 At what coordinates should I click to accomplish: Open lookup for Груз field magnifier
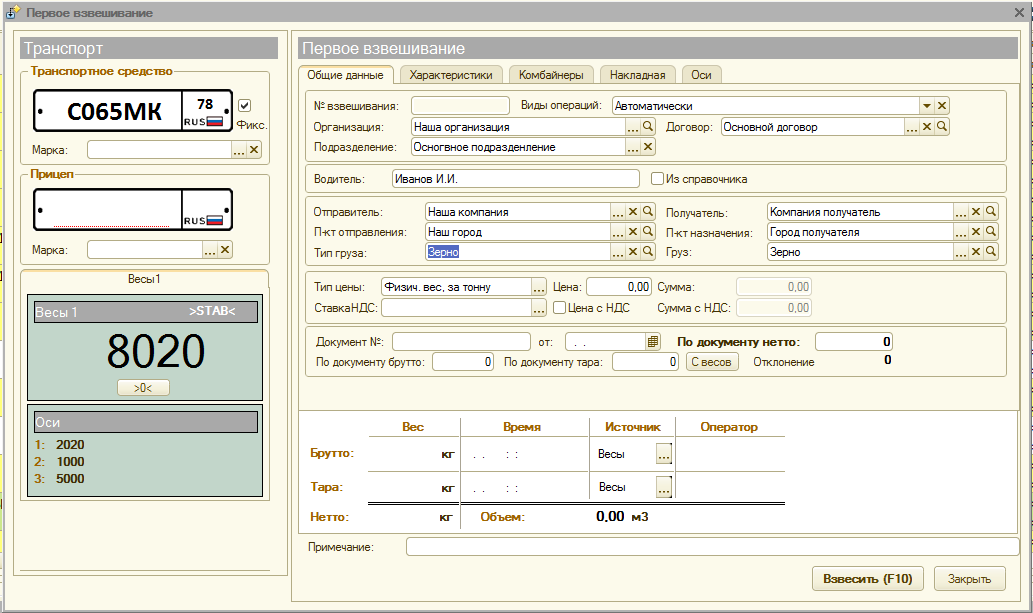[991, 253]
